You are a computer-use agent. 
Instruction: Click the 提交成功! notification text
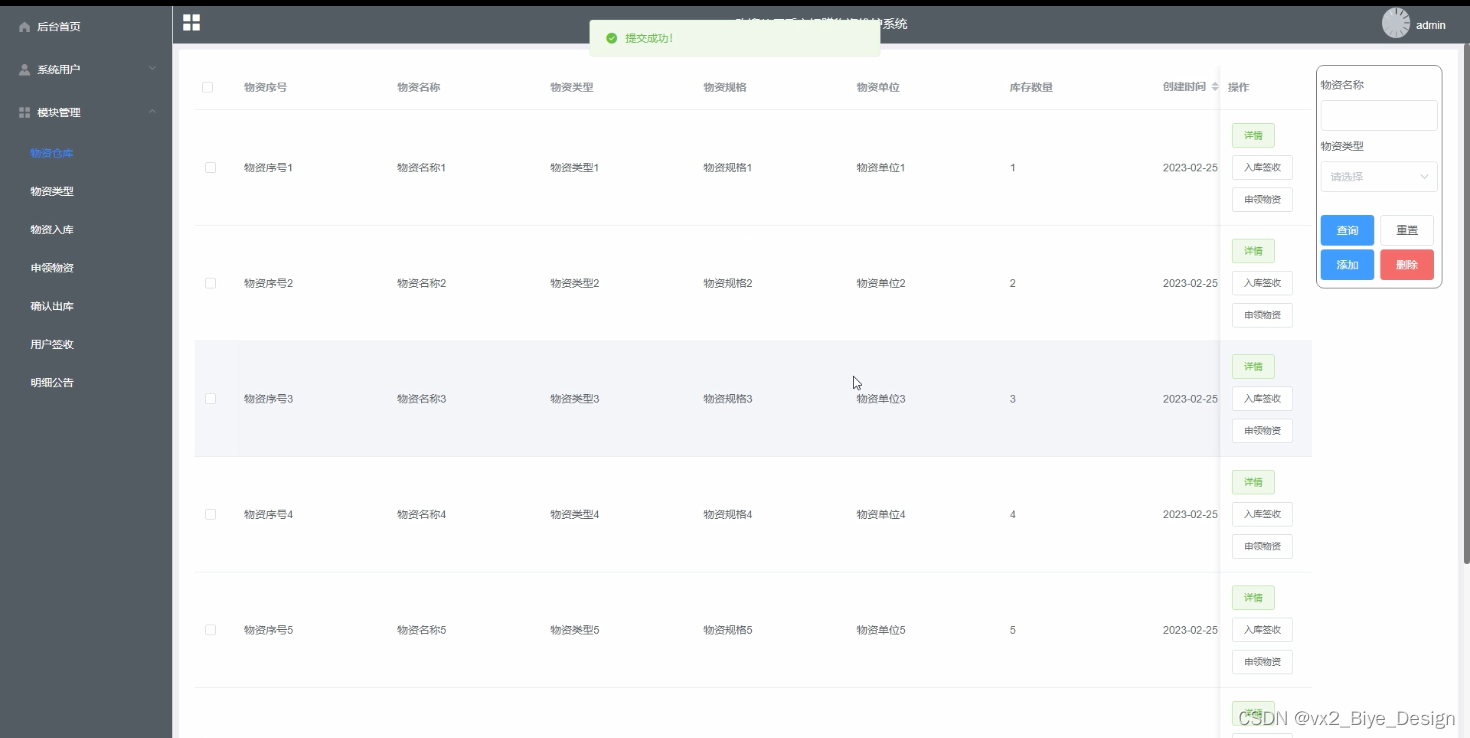(649, 38)
